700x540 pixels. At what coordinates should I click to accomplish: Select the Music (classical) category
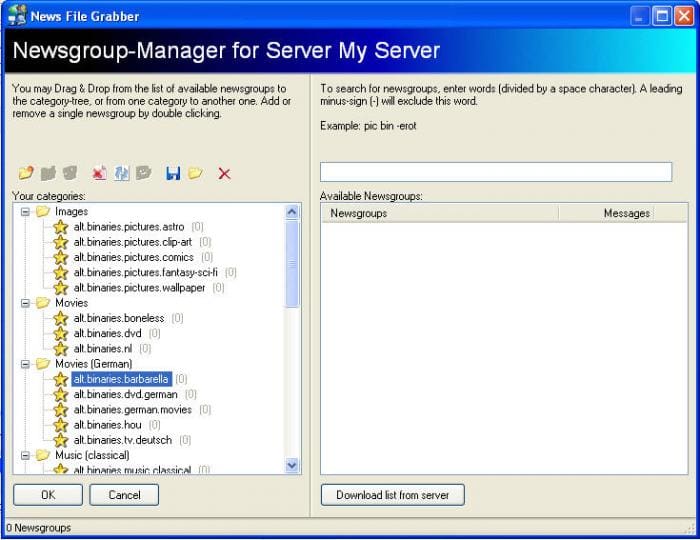[x=92, y=455]
